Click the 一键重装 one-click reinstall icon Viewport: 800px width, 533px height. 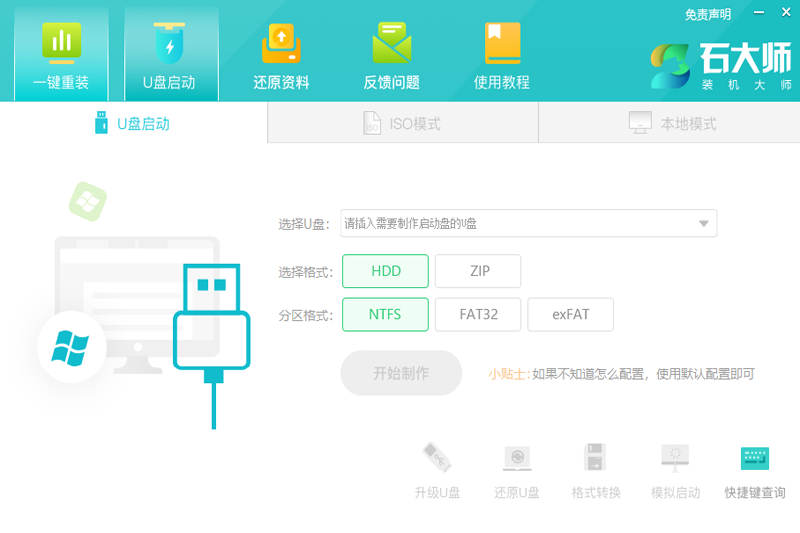pyautogui.click(x=61, y=45)
